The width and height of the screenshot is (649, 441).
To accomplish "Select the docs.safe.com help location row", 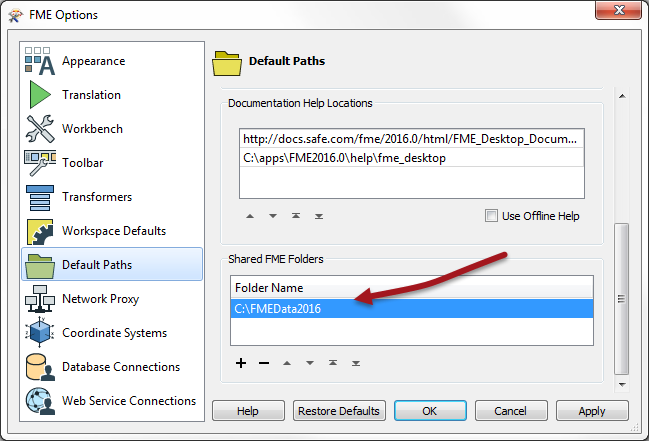I will click(412, 139).
